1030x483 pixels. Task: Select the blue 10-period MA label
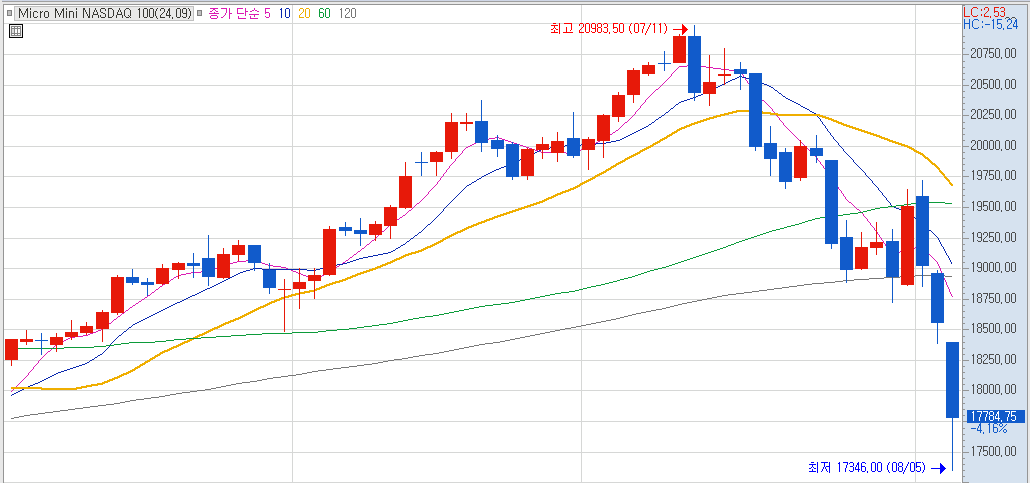click(285, 13)
